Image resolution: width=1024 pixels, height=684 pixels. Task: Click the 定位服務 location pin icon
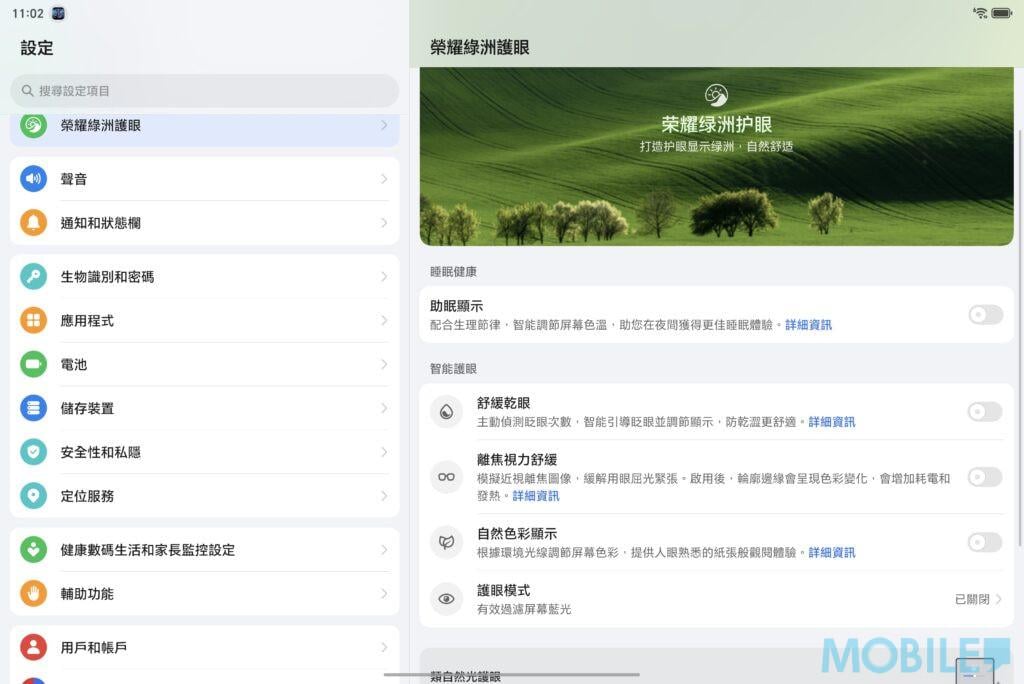pos(33,496)
